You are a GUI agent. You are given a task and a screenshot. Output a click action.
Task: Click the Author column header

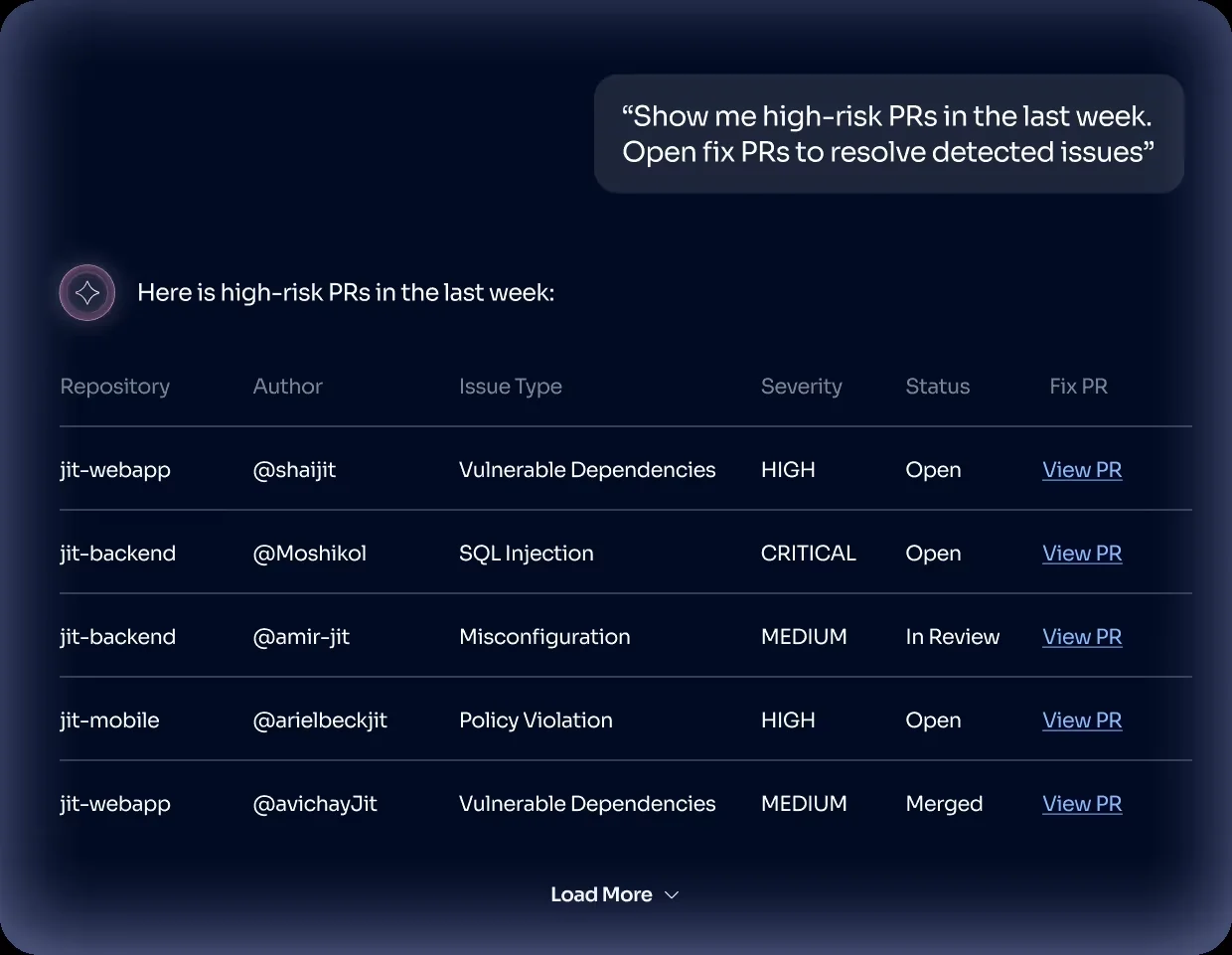click(x=287, y=386)
